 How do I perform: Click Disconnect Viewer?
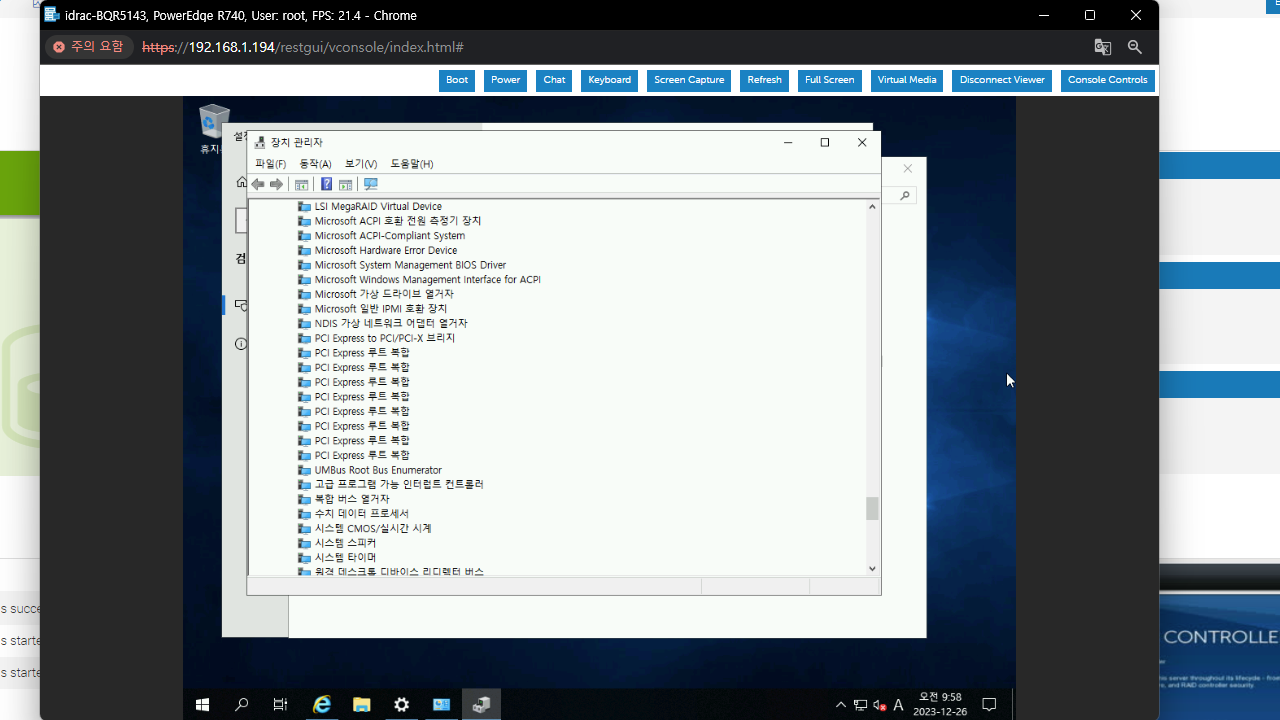click(1002, 80)
